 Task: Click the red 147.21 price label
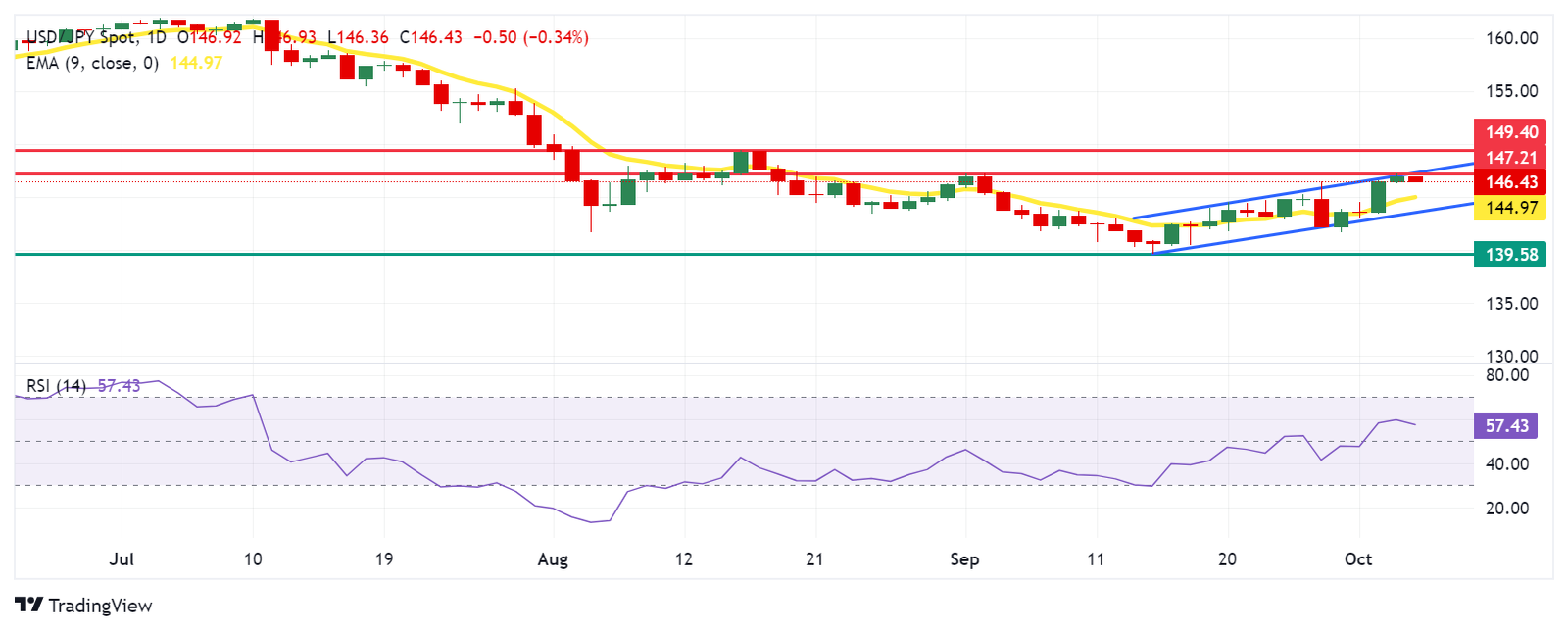click(x=1510, y=158)
